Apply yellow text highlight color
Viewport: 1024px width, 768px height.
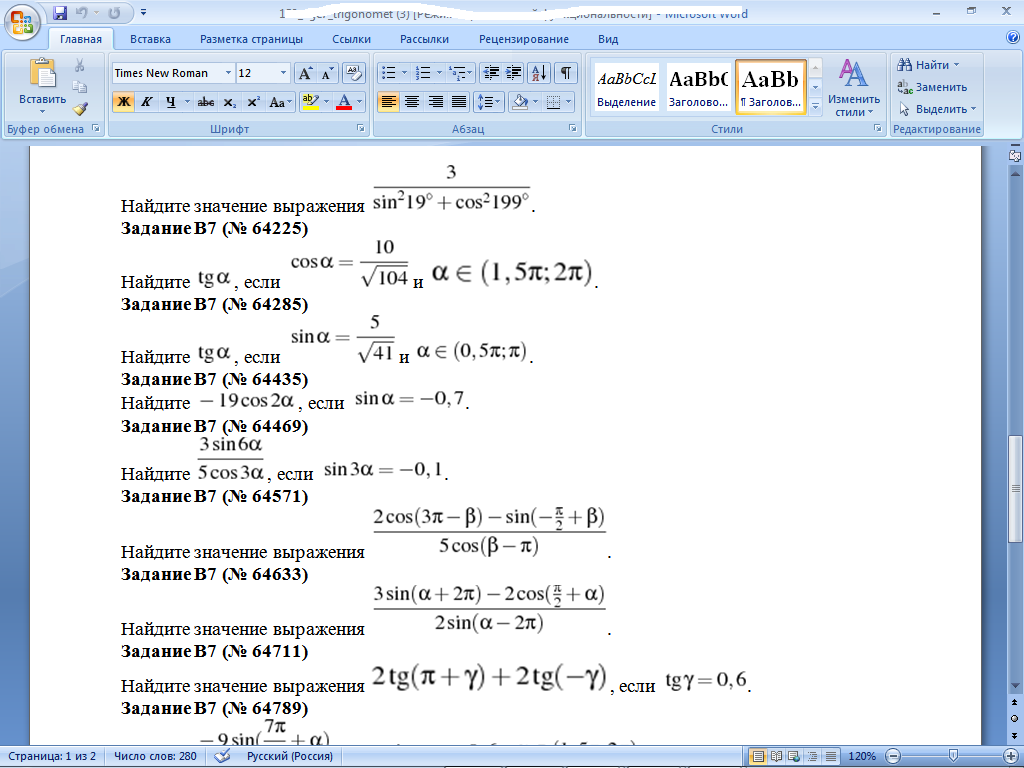tap(310, 102)
